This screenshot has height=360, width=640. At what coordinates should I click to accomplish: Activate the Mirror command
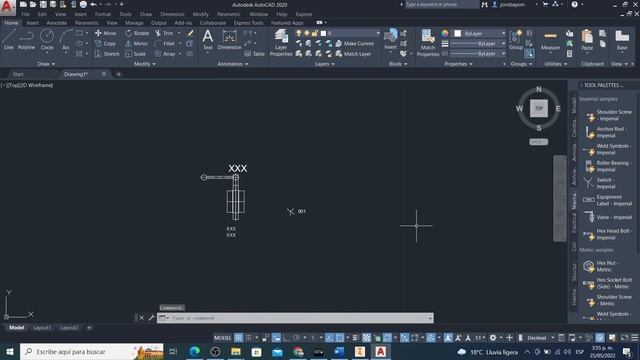[136, 43]
